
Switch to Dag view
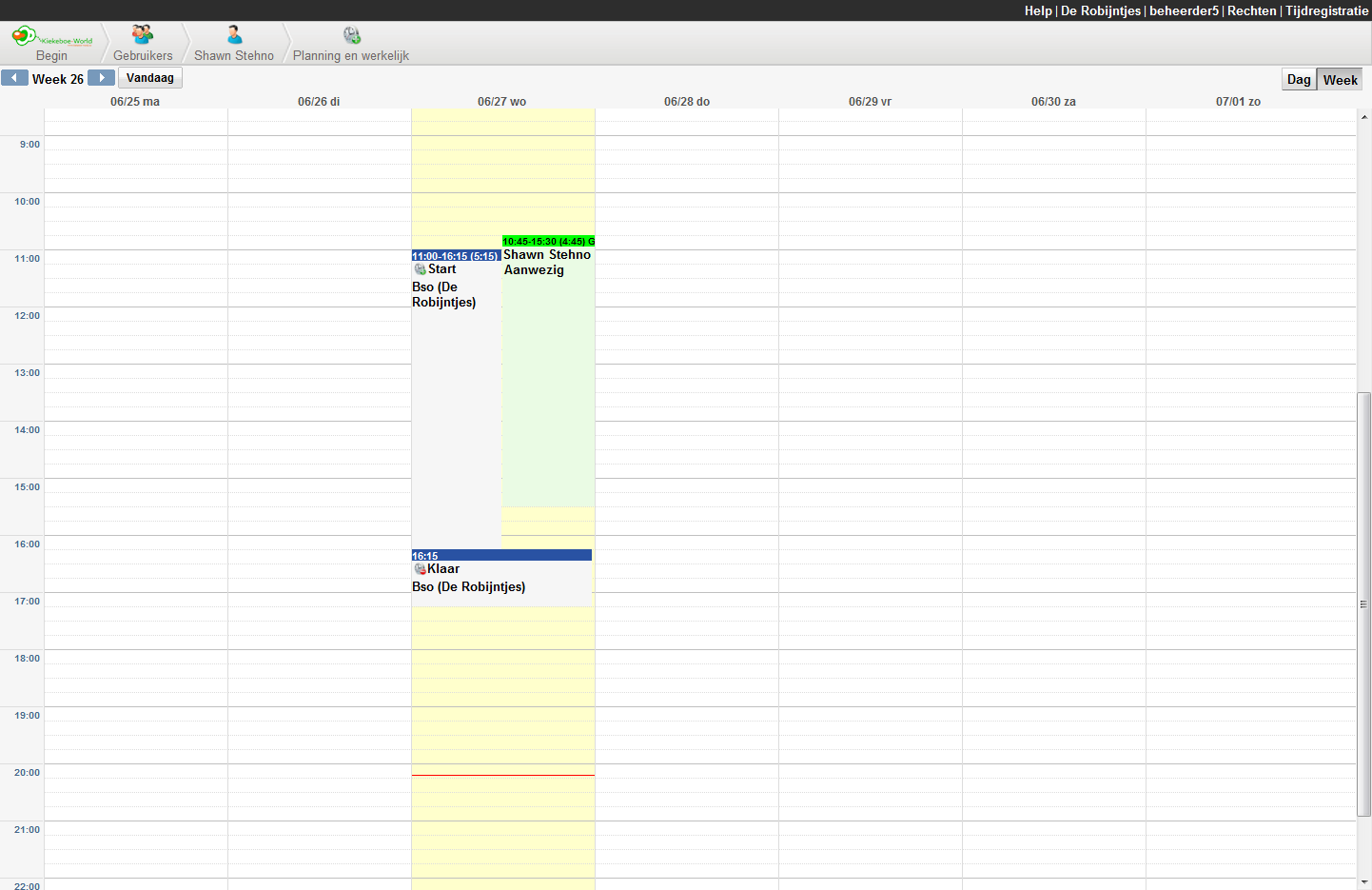click(1299, 80)
